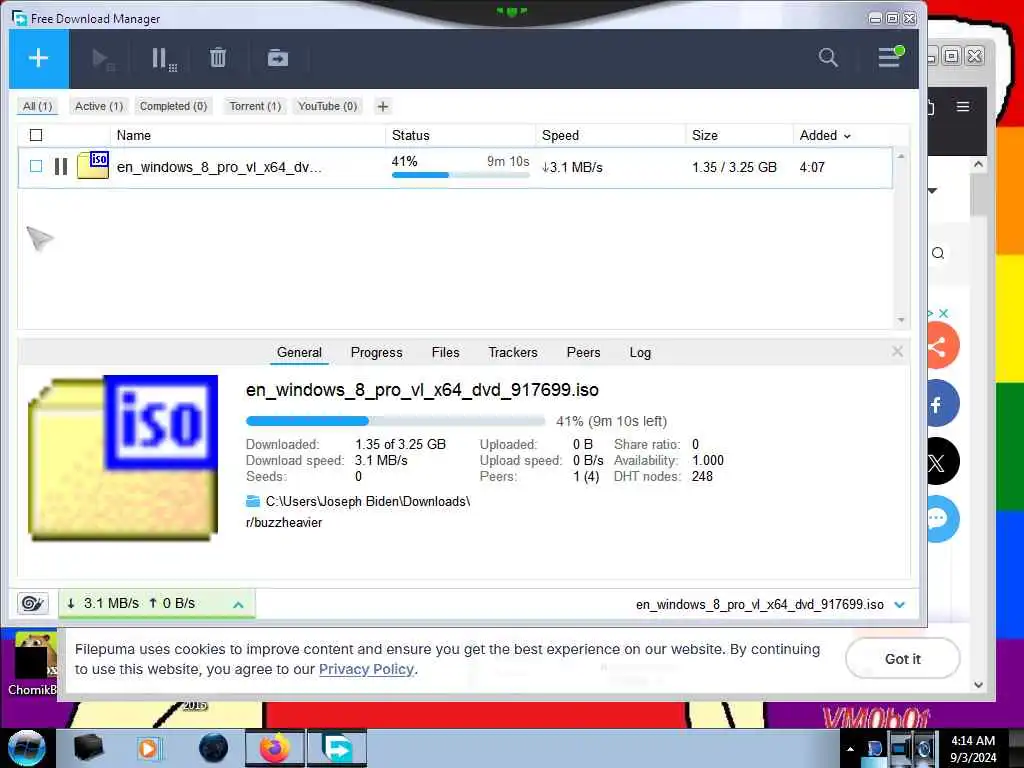Open the Firefox hamburger menu behind
Viewport: 1024px width, 768px height.
pos(963,106)
